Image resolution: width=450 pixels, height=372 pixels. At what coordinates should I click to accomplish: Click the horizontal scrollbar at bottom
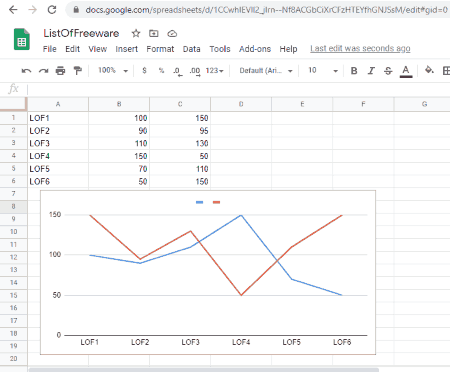(204, 370)
